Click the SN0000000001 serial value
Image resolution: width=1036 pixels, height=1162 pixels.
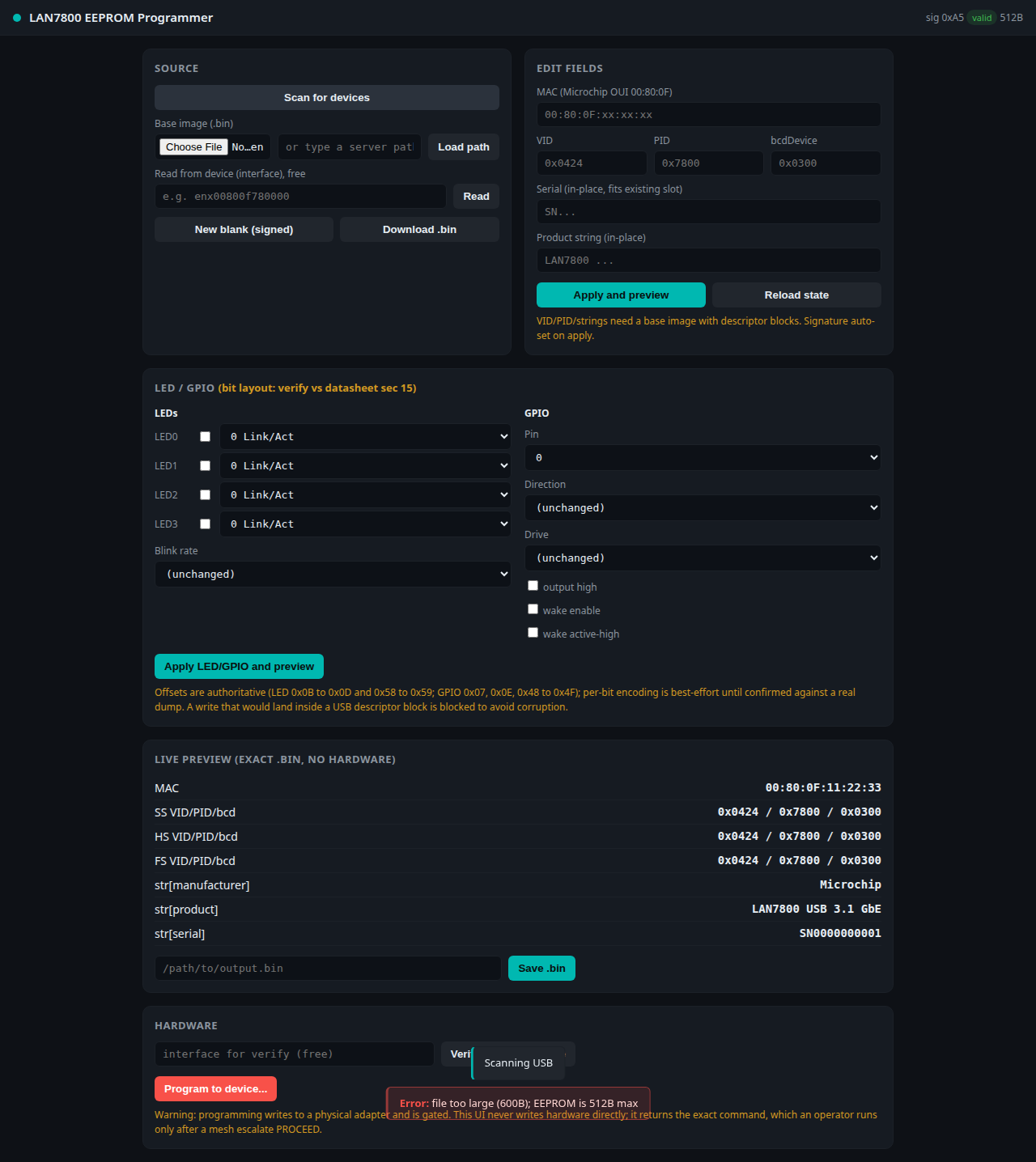840,934
